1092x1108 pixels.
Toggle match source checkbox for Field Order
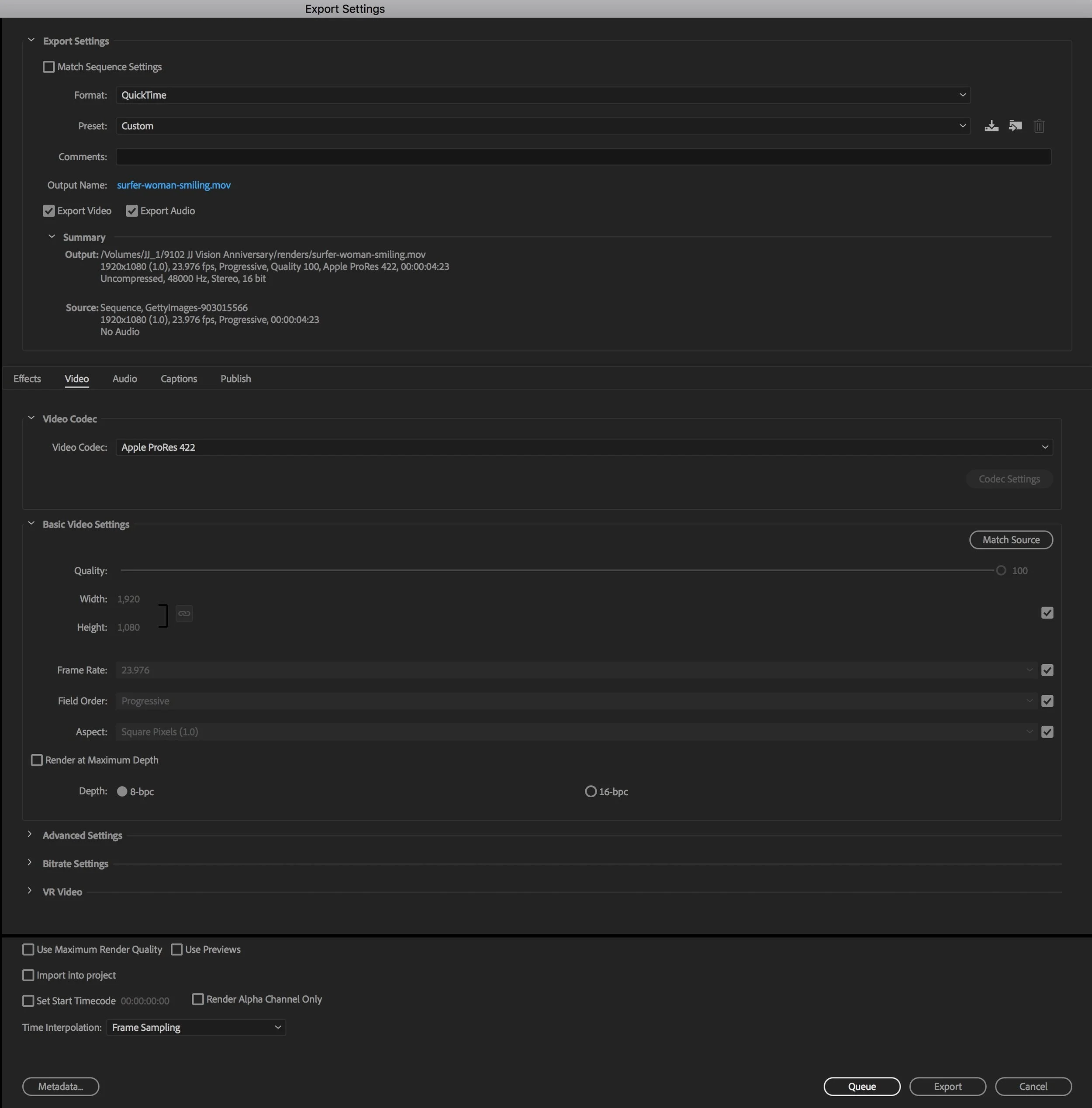[1047, 701]
